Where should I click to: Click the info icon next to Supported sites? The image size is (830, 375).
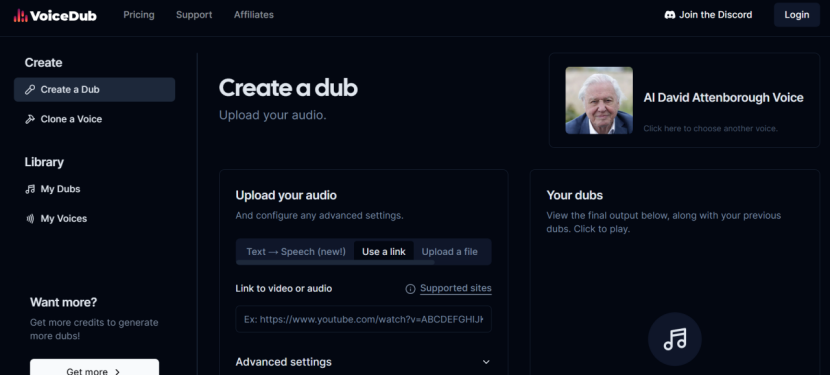pos(410,289)
